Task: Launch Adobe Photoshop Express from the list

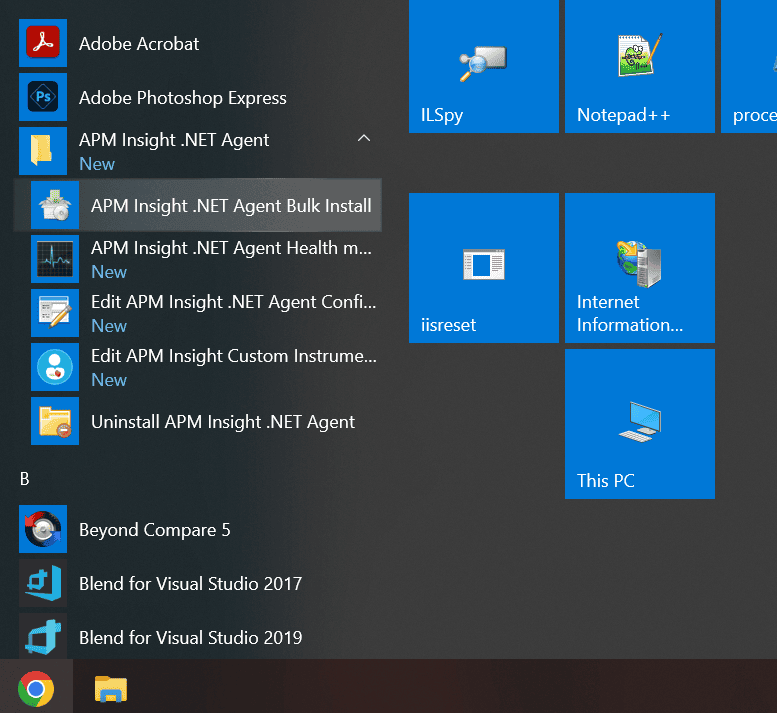Action: point(182,98)
